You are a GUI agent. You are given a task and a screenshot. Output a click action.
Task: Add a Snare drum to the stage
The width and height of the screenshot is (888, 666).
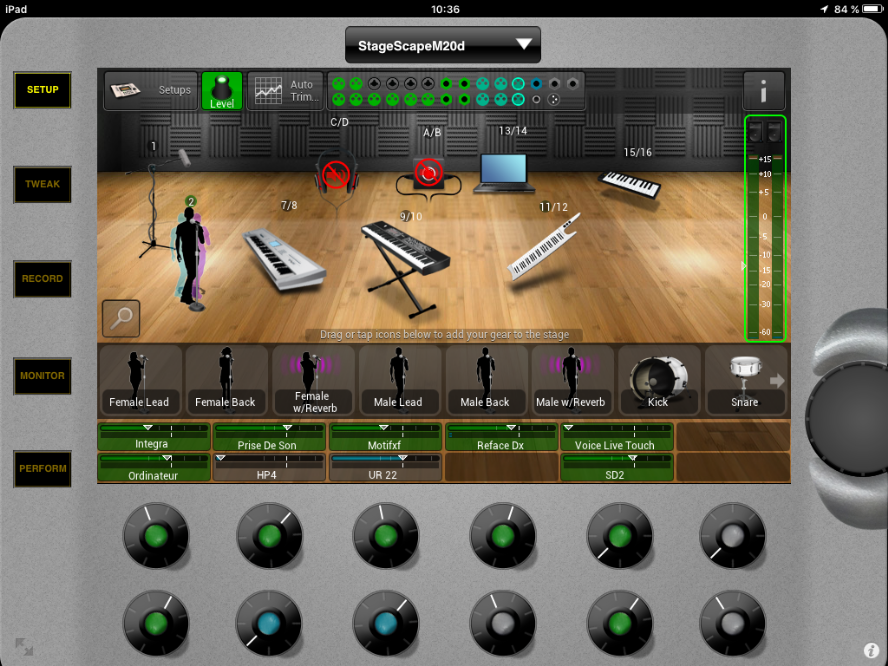click(745, 380)
